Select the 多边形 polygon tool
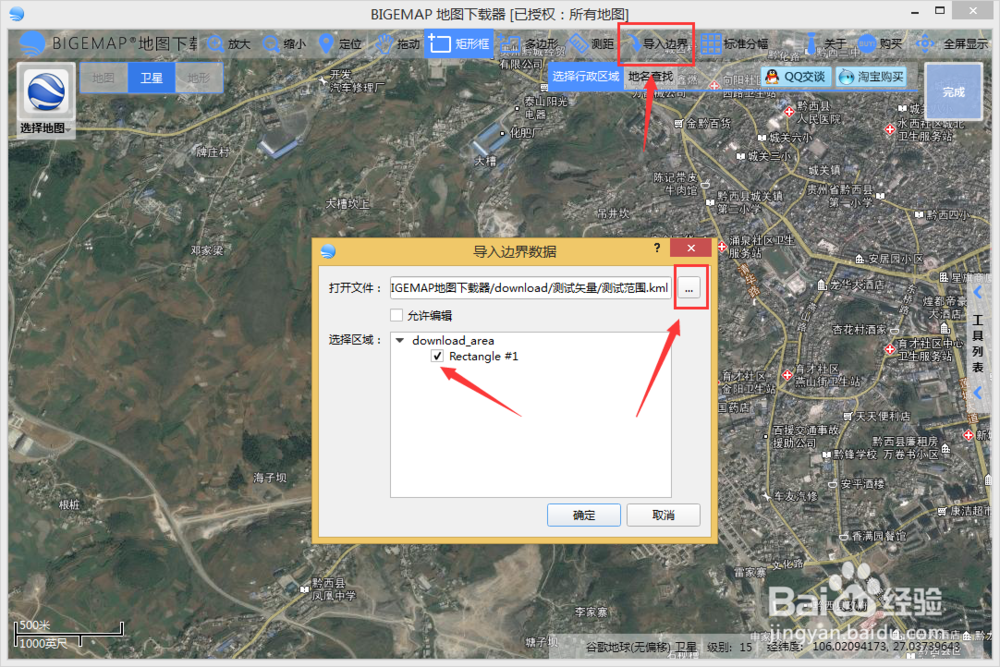Viewport: 1000px width, 667px height. click(528, 43)
